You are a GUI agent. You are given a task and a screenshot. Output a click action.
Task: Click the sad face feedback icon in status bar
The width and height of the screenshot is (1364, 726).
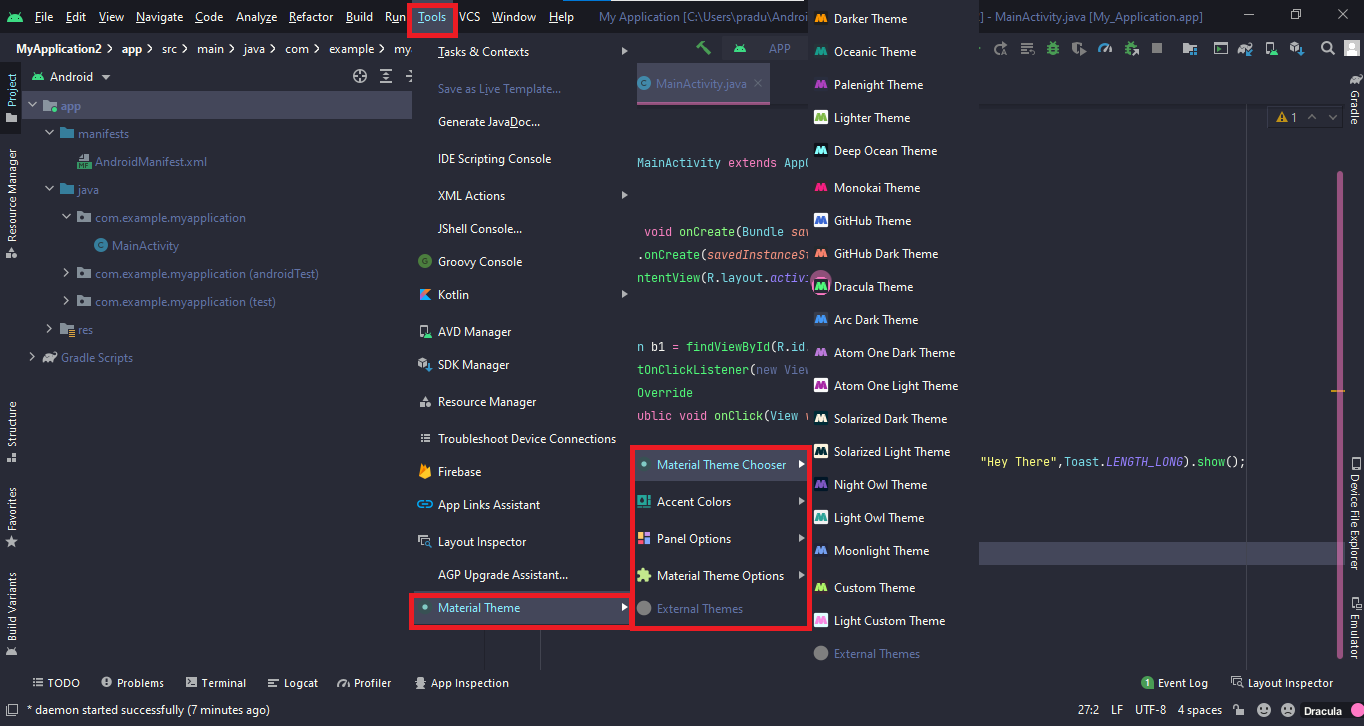point(1288,710)
